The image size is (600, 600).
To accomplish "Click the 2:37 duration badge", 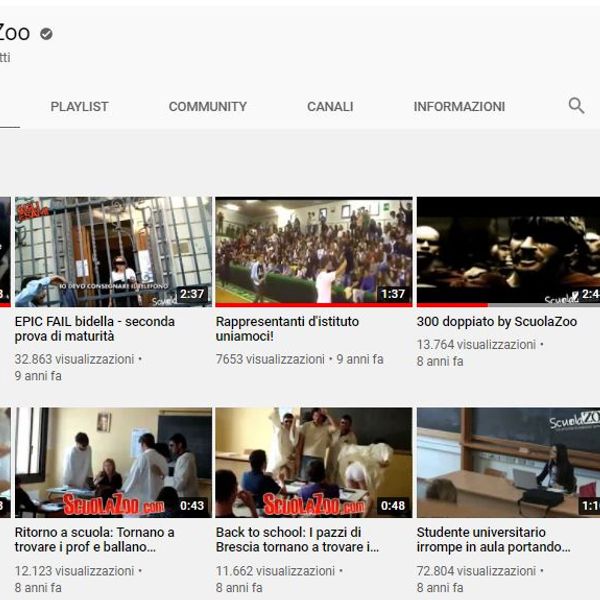I will [192, 294].
